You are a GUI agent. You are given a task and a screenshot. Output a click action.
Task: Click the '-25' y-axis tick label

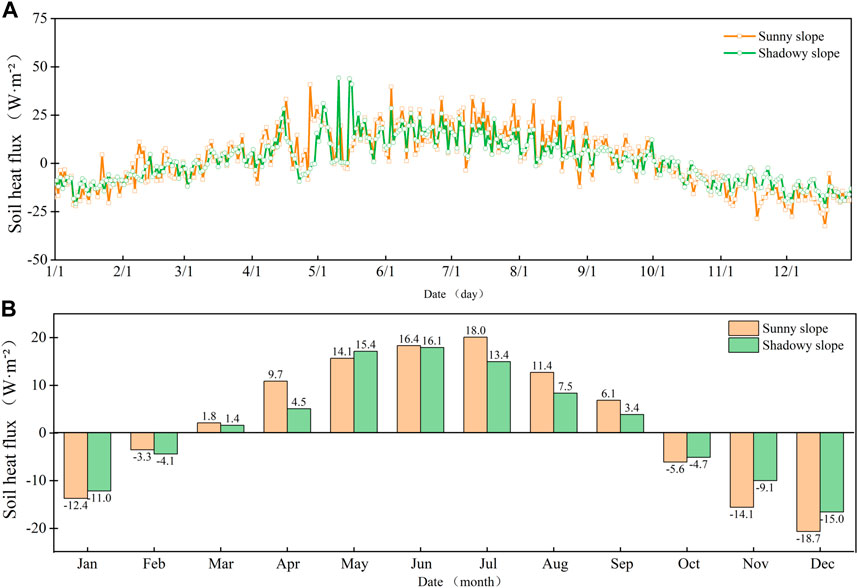pyautogui.click(x=38, y=212)
